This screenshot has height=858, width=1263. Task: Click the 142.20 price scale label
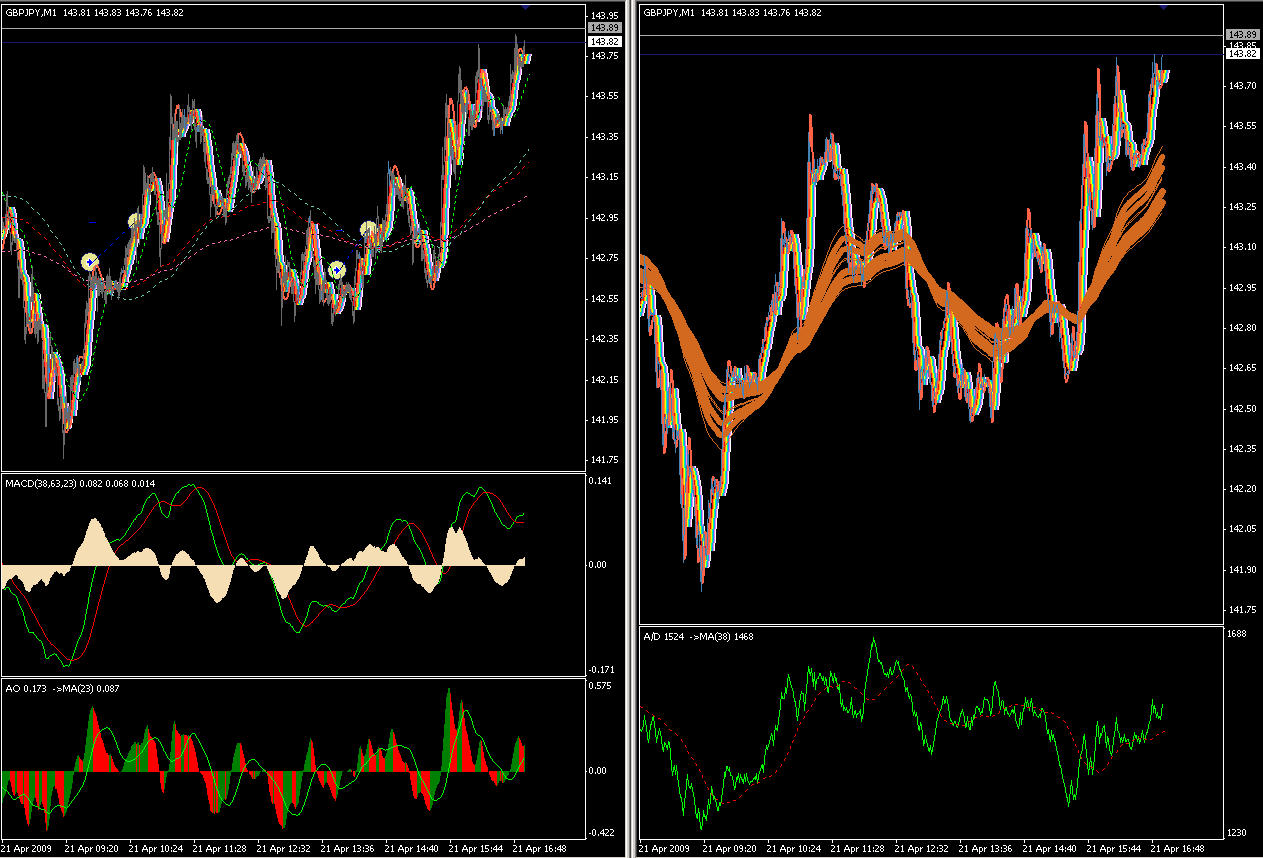click(x=1242, y=489)
